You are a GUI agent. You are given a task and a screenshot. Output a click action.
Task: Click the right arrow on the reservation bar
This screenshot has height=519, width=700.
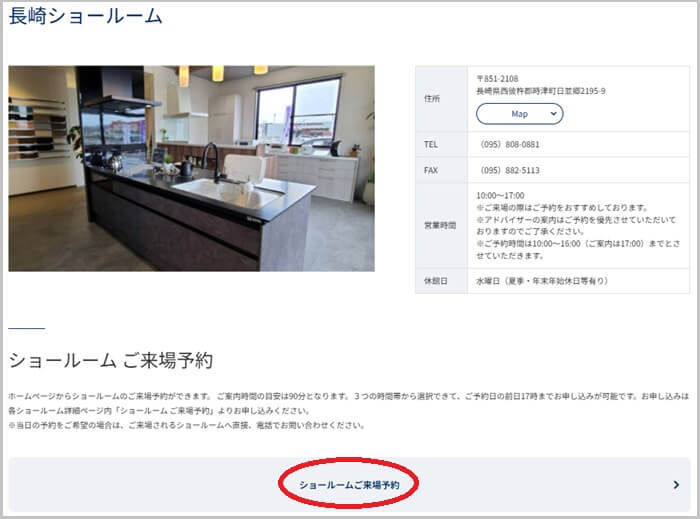click(676, 485)
